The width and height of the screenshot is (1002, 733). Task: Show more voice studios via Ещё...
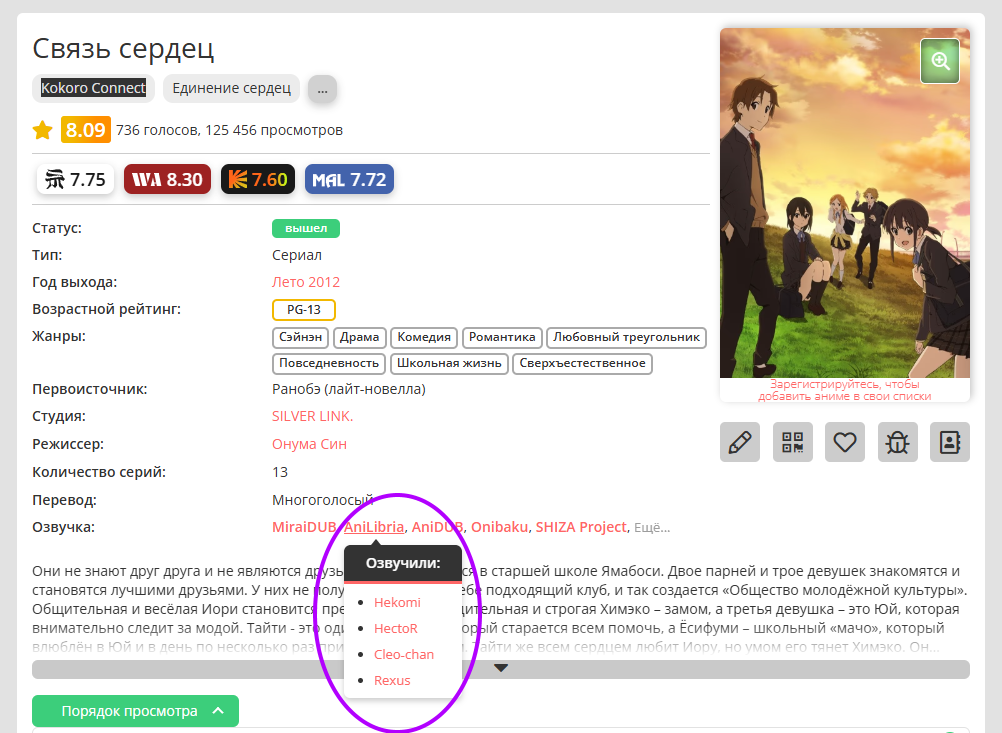point(652,528)
